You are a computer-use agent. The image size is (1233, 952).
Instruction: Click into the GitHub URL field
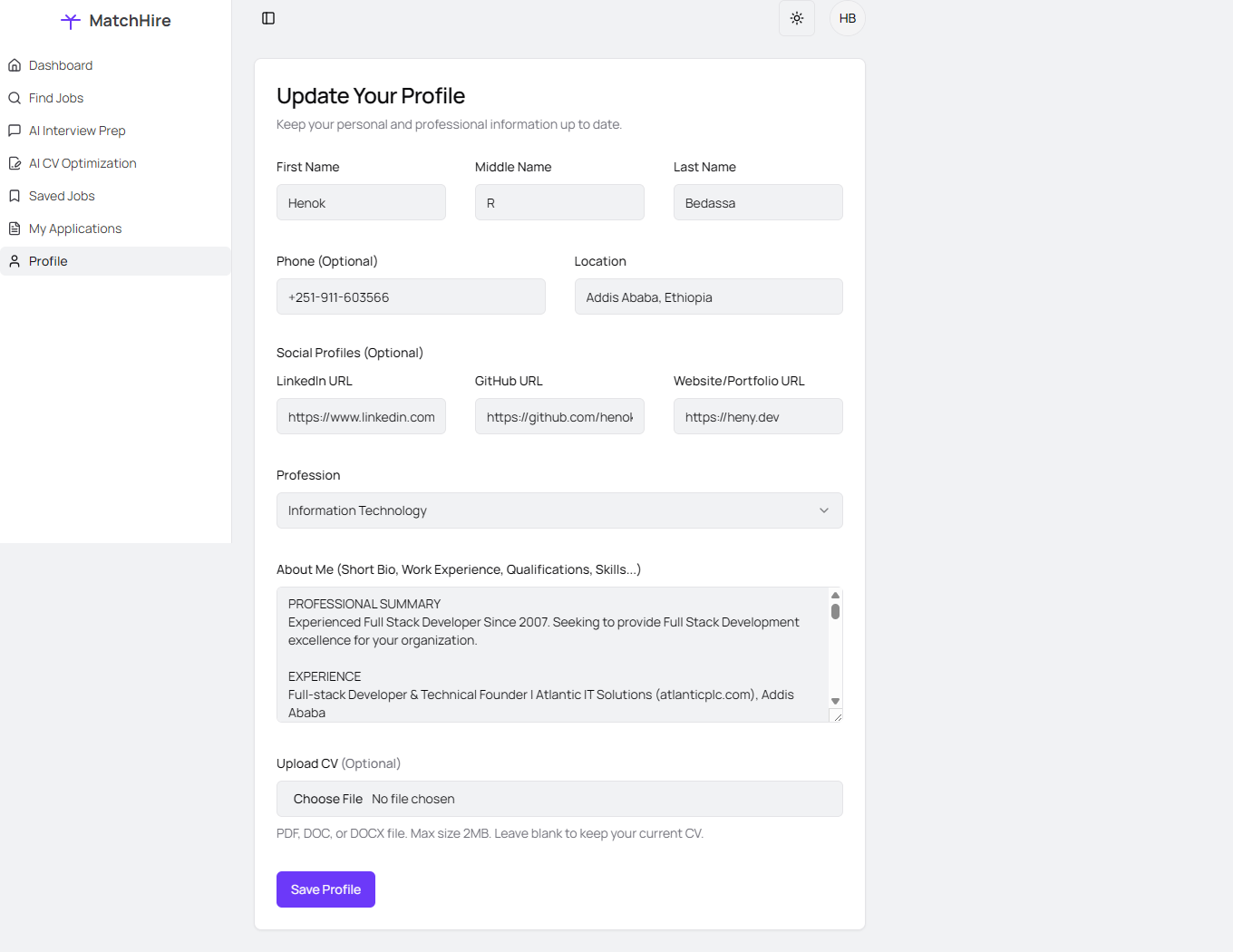pyautogui.click(x=559, y=416)
